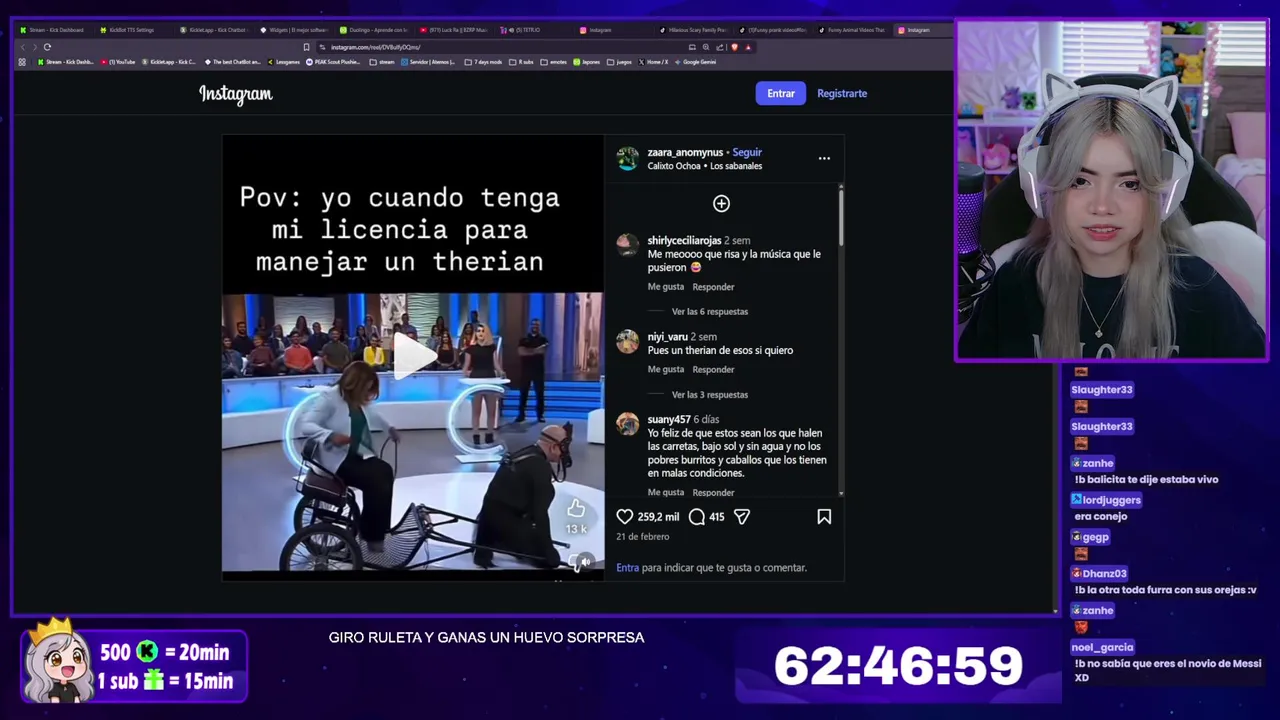Click the '21 de febrero' post date

click(643, 537)
